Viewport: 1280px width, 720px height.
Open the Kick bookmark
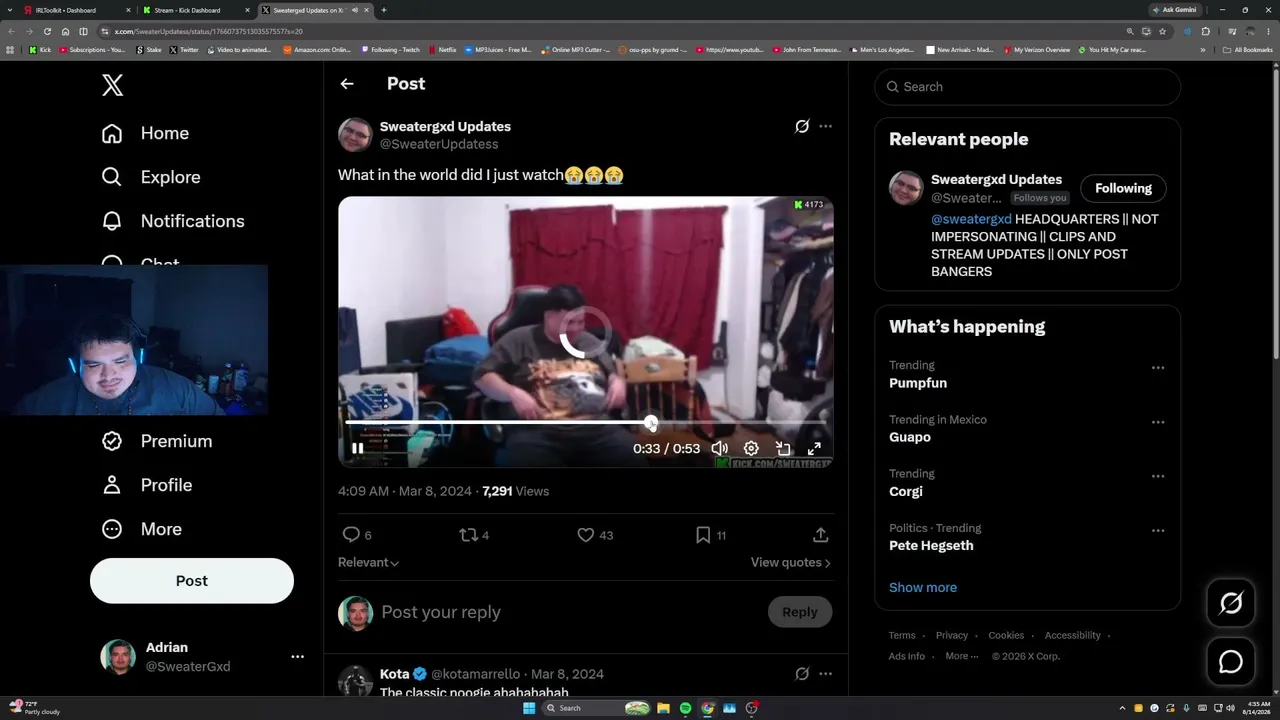click(x=40, y=49)
